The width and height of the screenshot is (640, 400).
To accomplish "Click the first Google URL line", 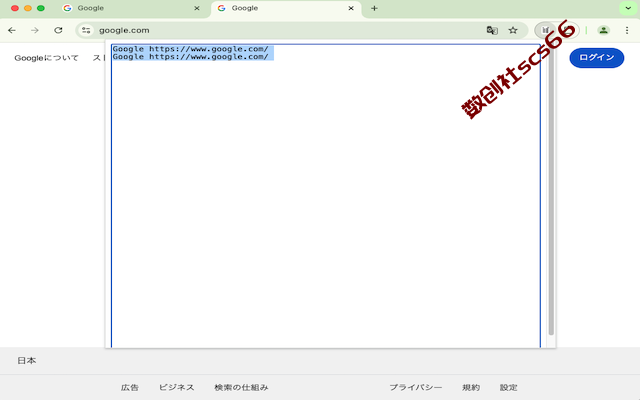I will (x=191, y=49).
